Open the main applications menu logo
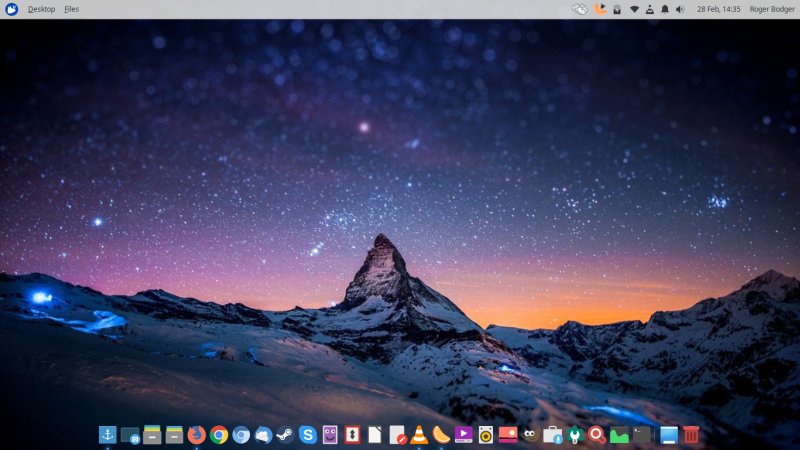800x450 pixels. click(x=11, y=9)
